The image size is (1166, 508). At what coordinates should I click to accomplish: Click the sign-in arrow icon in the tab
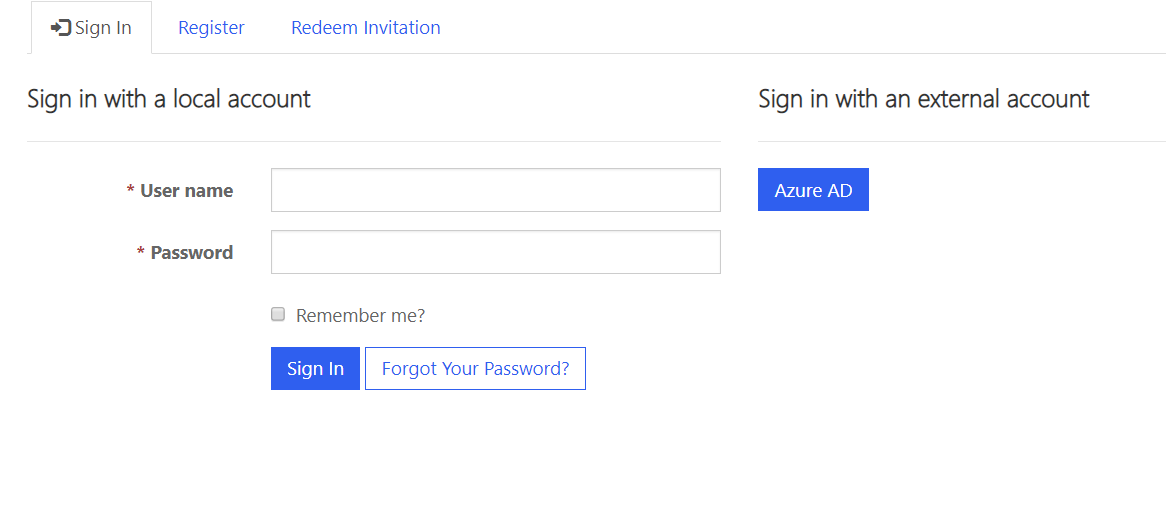point(60,28)
